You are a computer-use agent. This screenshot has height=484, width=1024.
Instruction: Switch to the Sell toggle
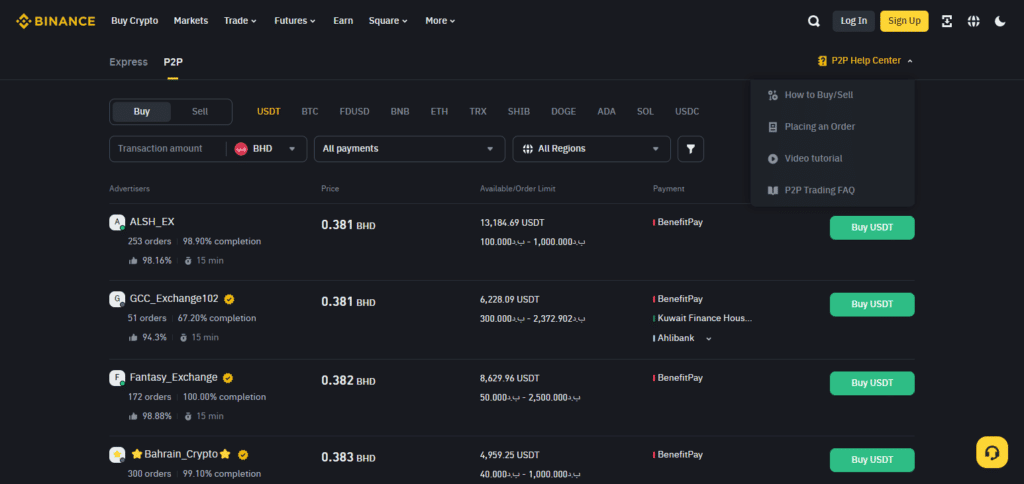point(200,112)
